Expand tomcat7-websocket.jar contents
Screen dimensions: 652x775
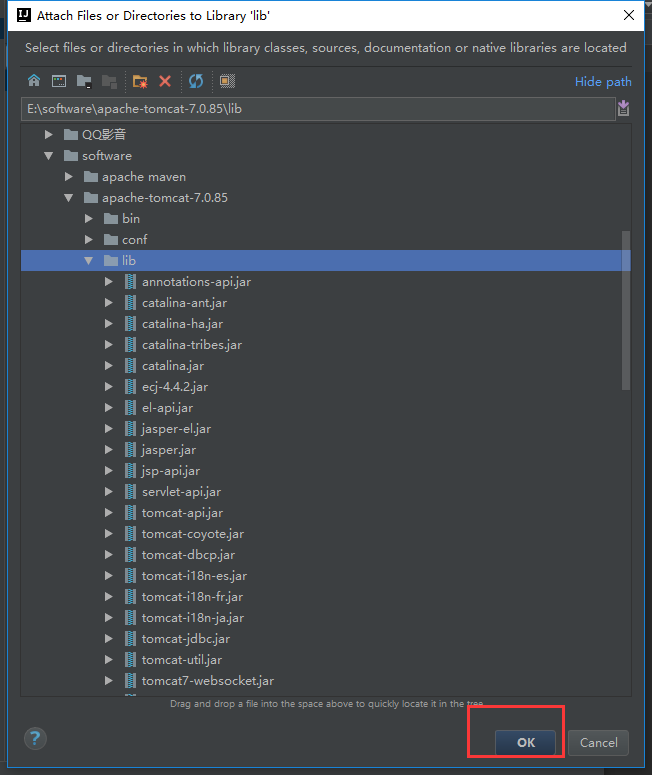click(x=109, y=681)
